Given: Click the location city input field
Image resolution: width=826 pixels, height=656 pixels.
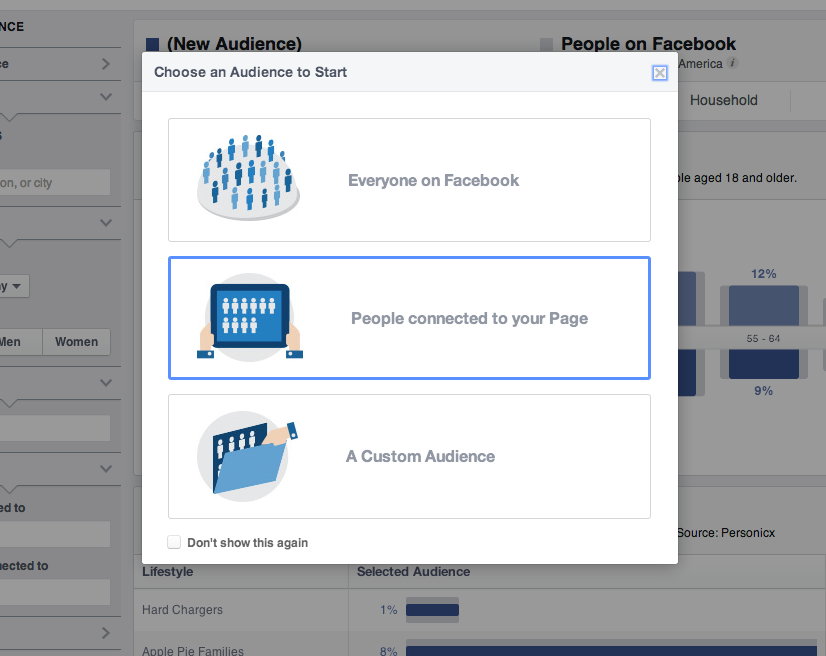Looking at the screenshot, I should pos(55,183).
